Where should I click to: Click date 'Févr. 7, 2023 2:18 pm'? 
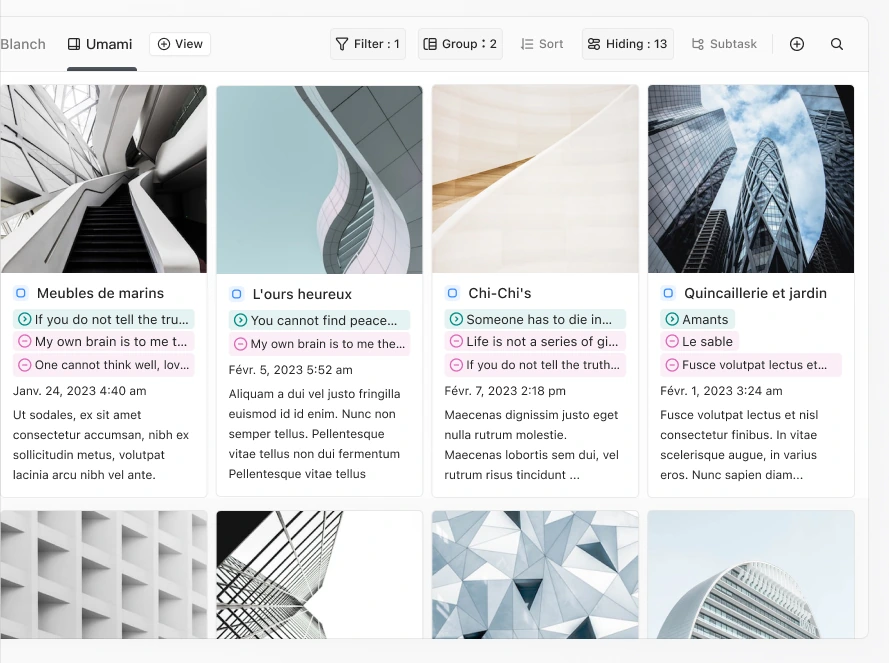pyautogui.click(x=505, y=391)
